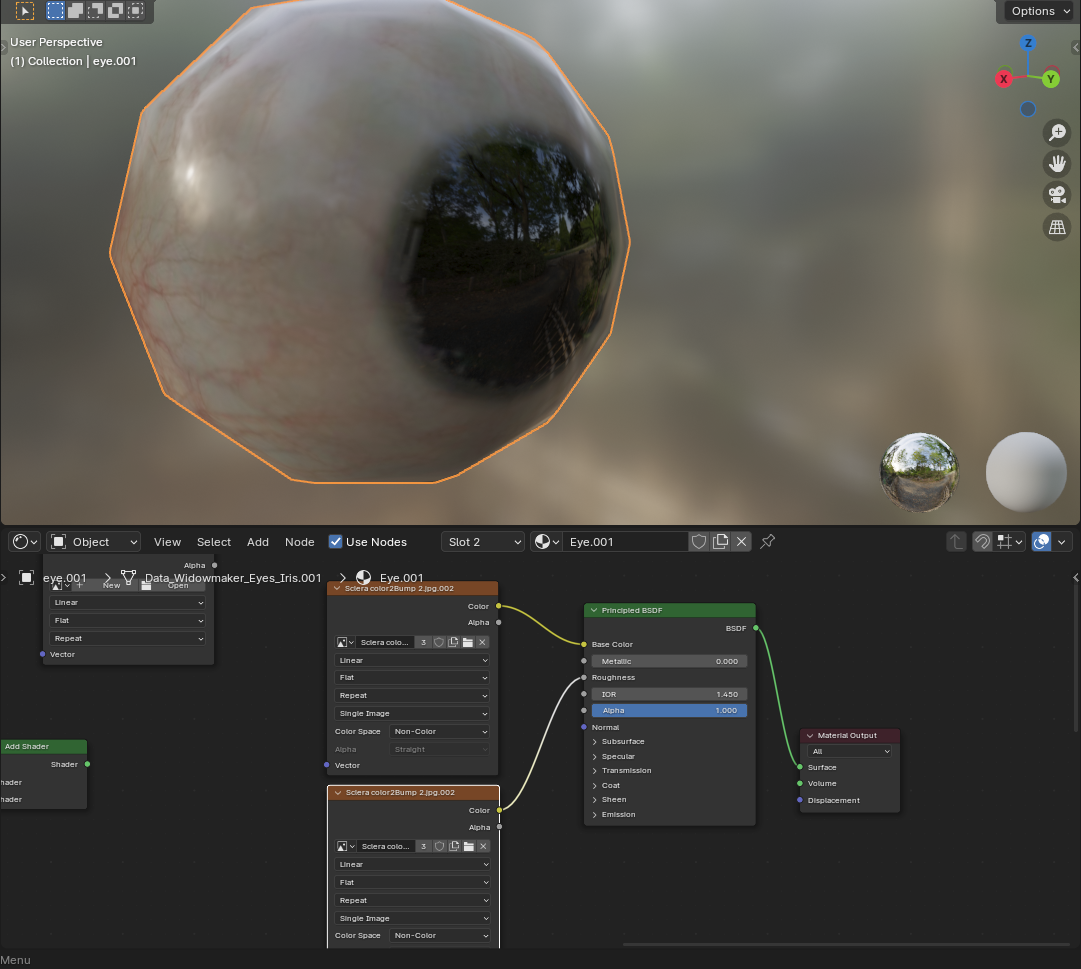Click the Subtract selection mode icon
The width and height of the screenshot is (1081, 969).
pyautogui.click(x=95, y=10)
